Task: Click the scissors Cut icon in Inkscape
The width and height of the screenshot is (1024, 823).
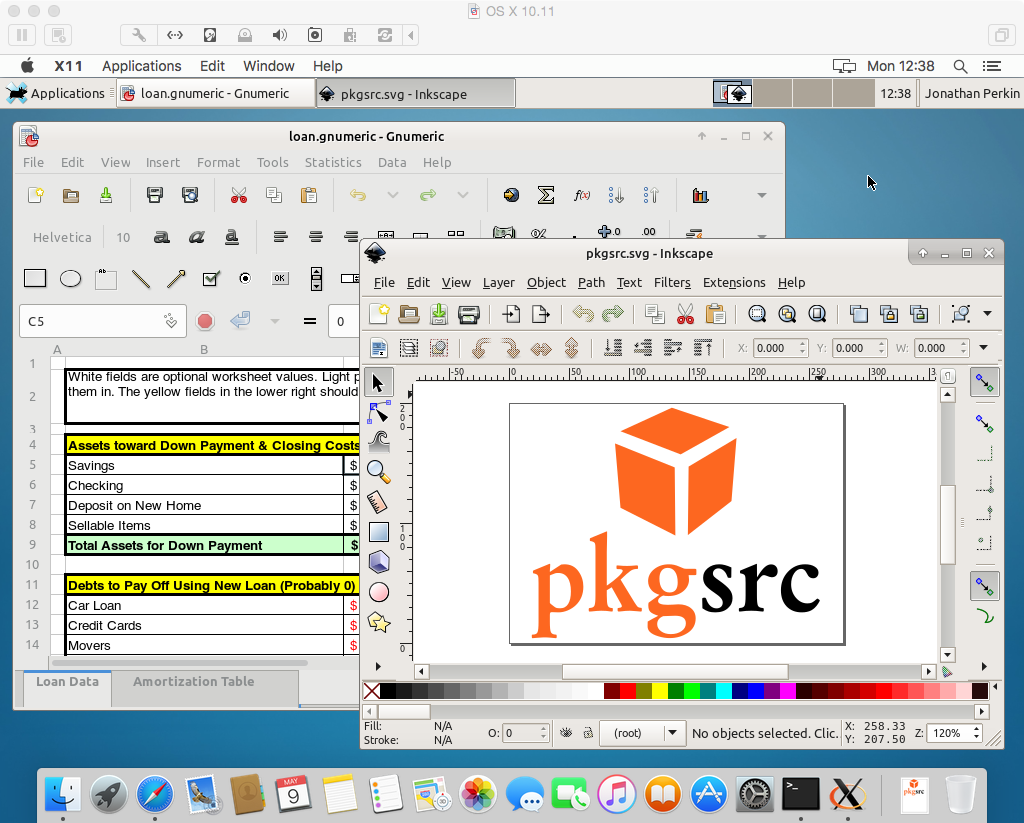Action: point(685,314)
